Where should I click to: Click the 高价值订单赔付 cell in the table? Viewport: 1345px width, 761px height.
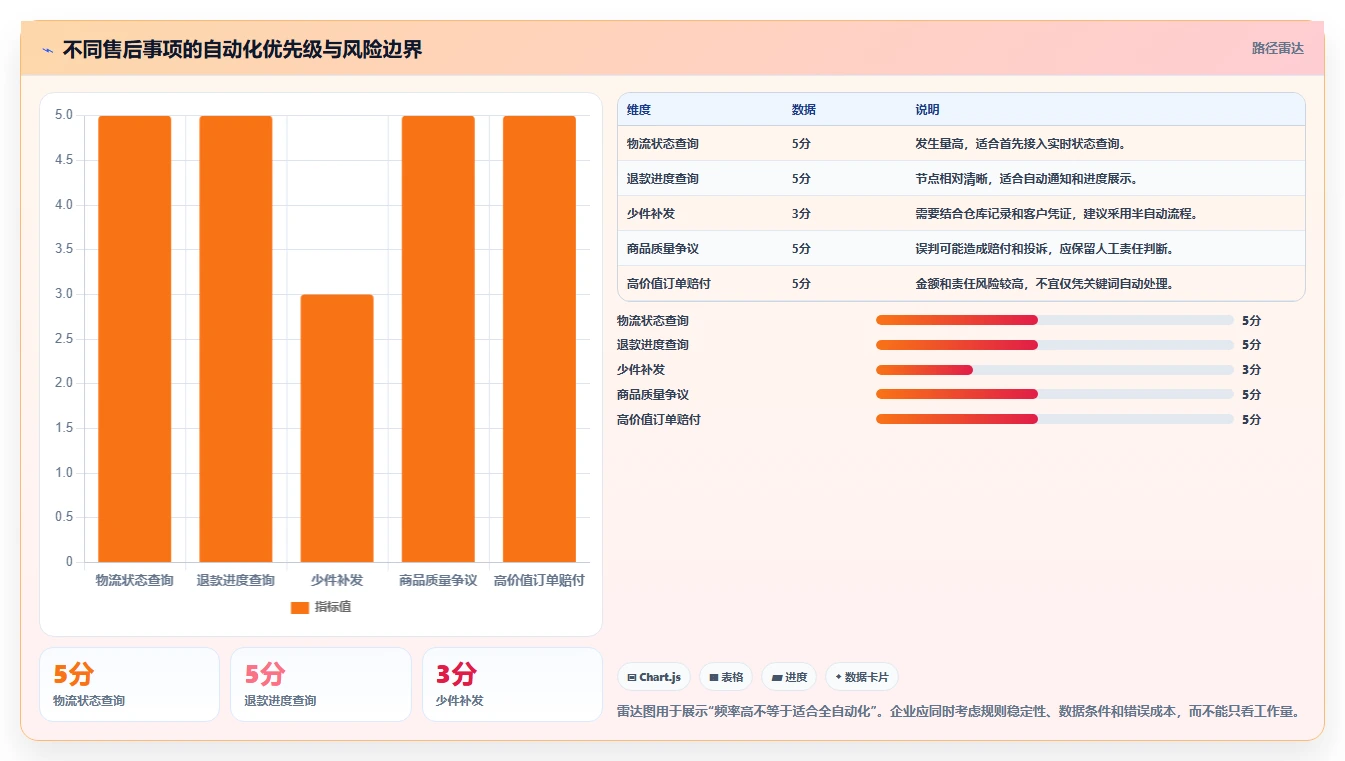[x=669, y=284]
